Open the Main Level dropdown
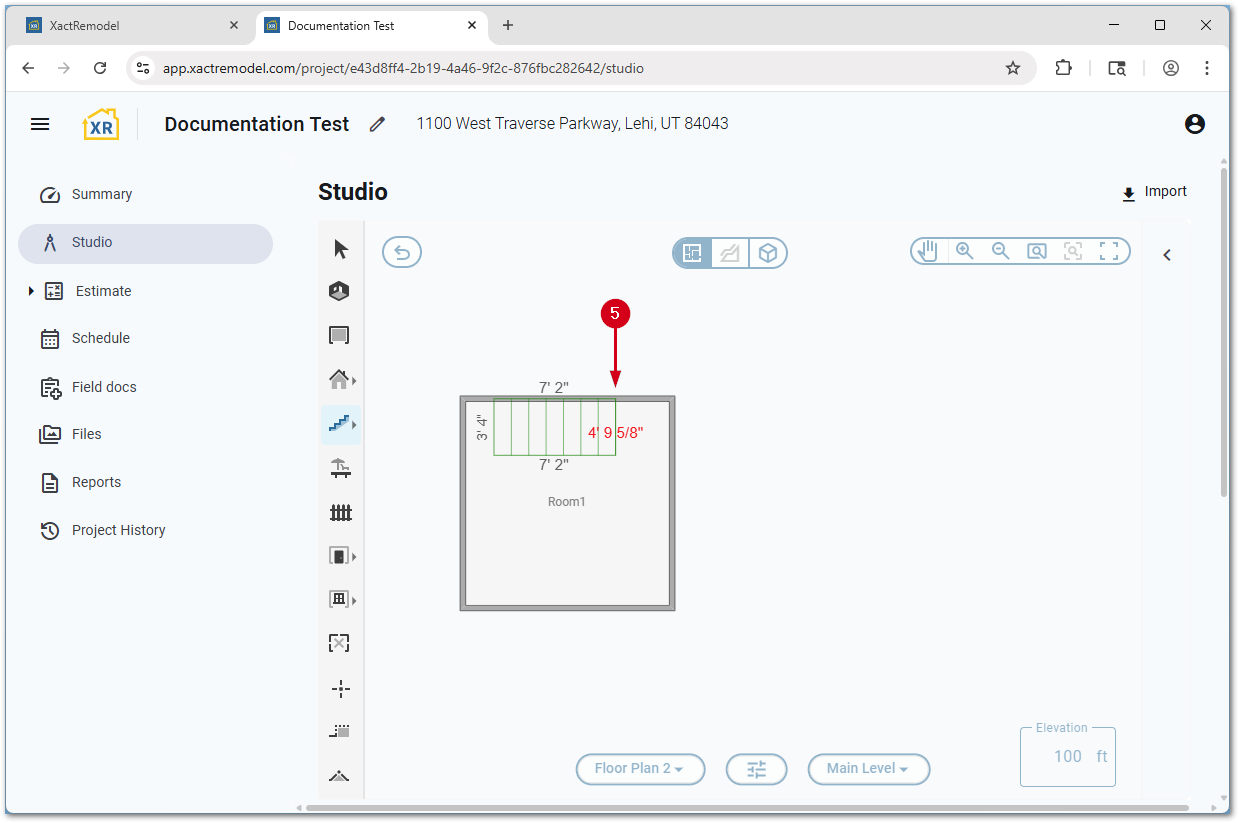 868,769
